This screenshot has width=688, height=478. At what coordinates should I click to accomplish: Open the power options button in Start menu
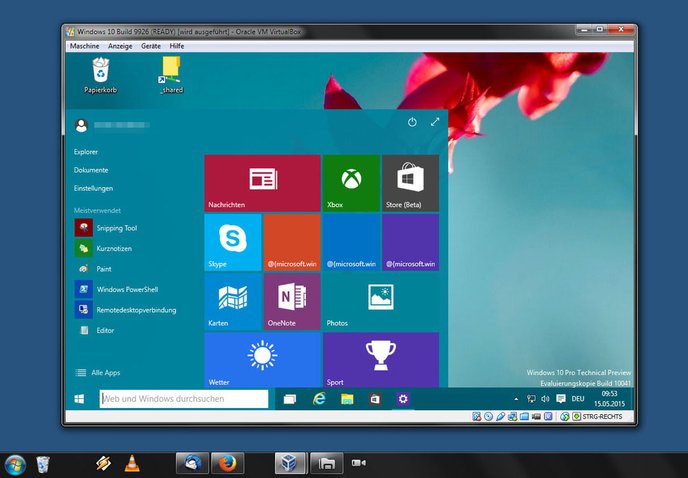click(412, 122)
